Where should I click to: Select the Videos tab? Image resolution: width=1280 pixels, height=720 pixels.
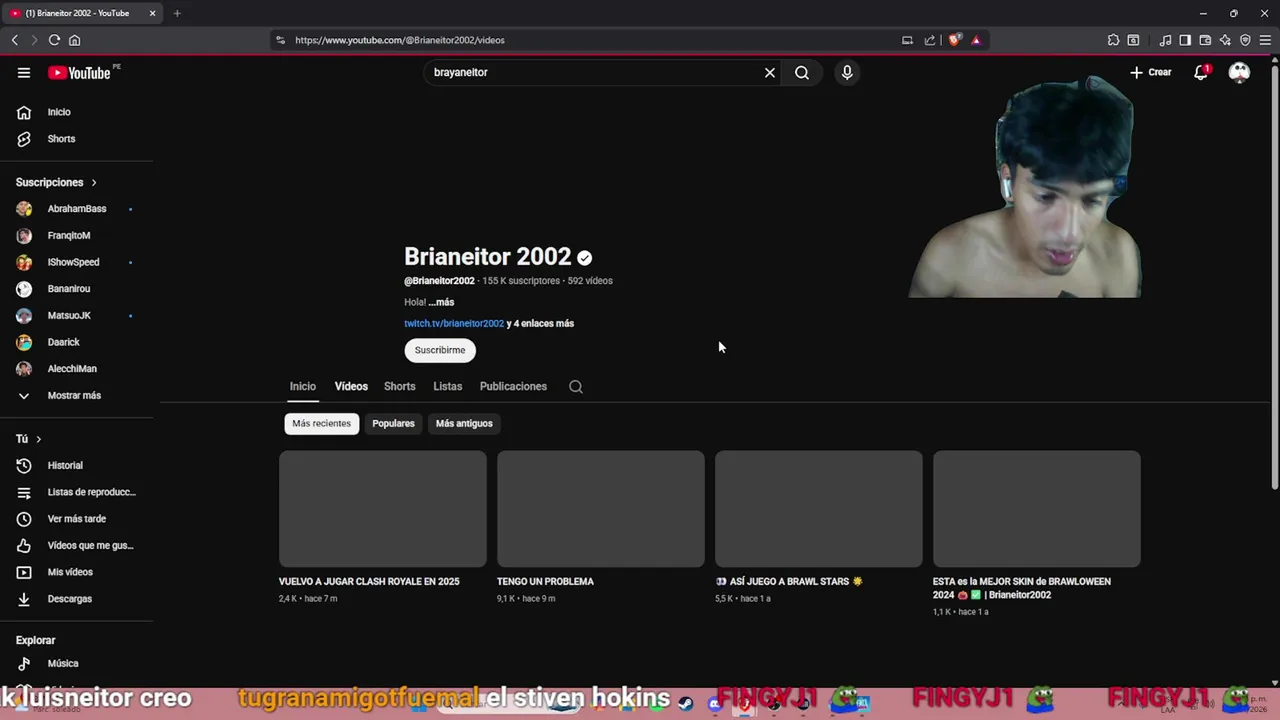(351, 386)
